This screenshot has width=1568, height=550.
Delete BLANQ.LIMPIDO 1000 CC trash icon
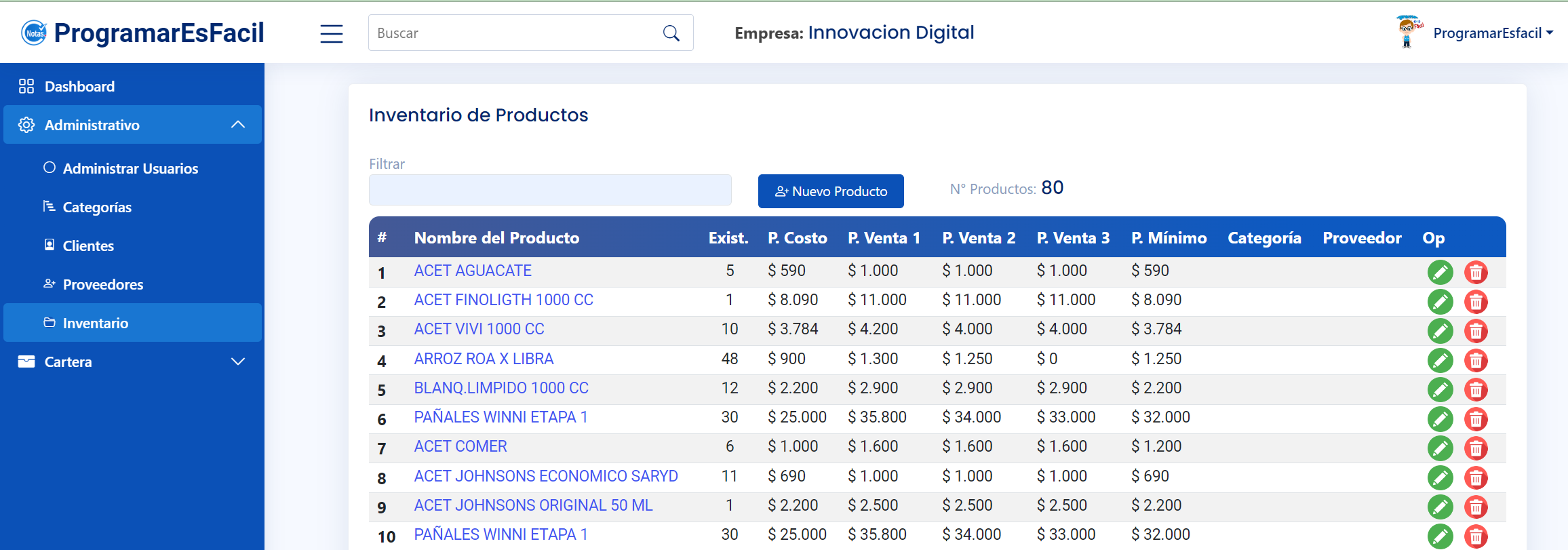[x=1476, y=389]
